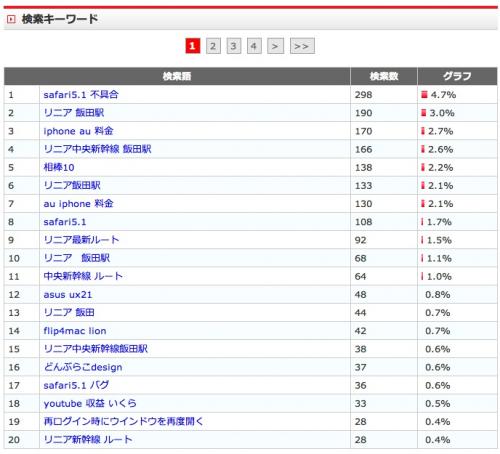Select the current page 1 button

(x=192, y=46)
